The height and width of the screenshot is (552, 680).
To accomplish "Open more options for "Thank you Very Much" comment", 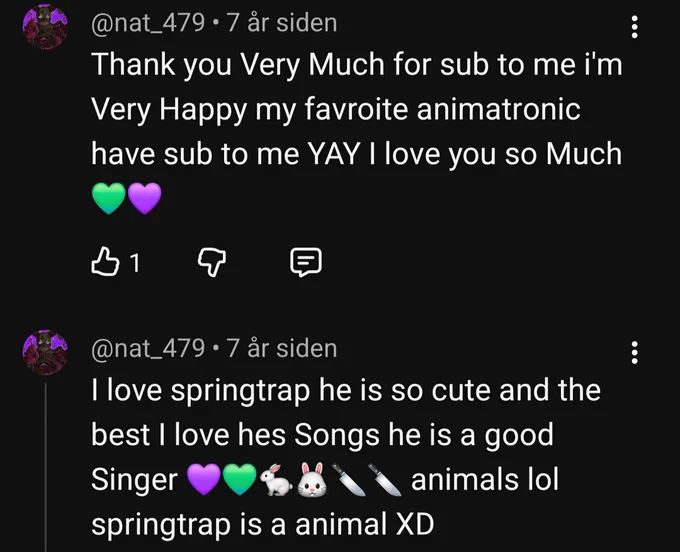I will 634,27.
